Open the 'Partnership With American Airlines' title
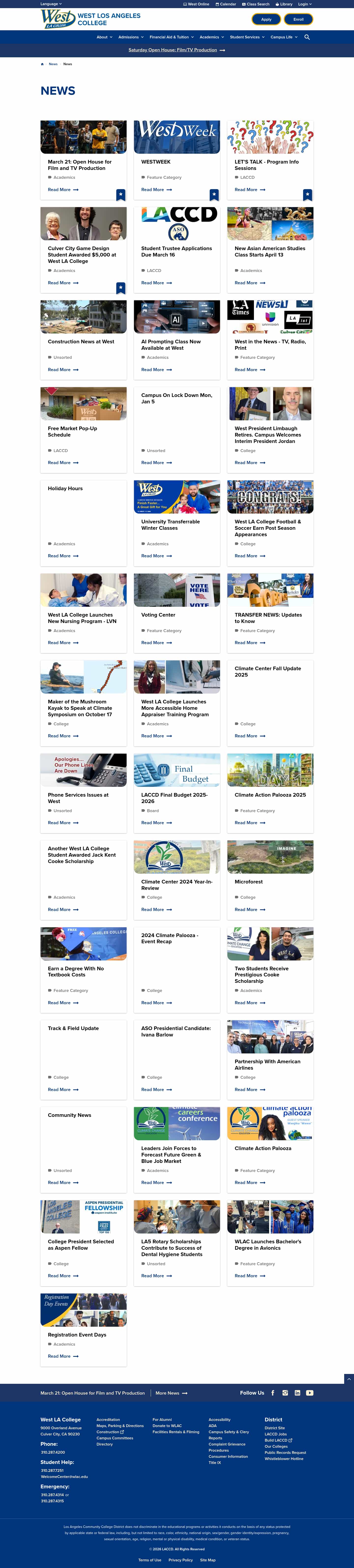Screen dimensions: 354x1568 [x=268, y=1065]
